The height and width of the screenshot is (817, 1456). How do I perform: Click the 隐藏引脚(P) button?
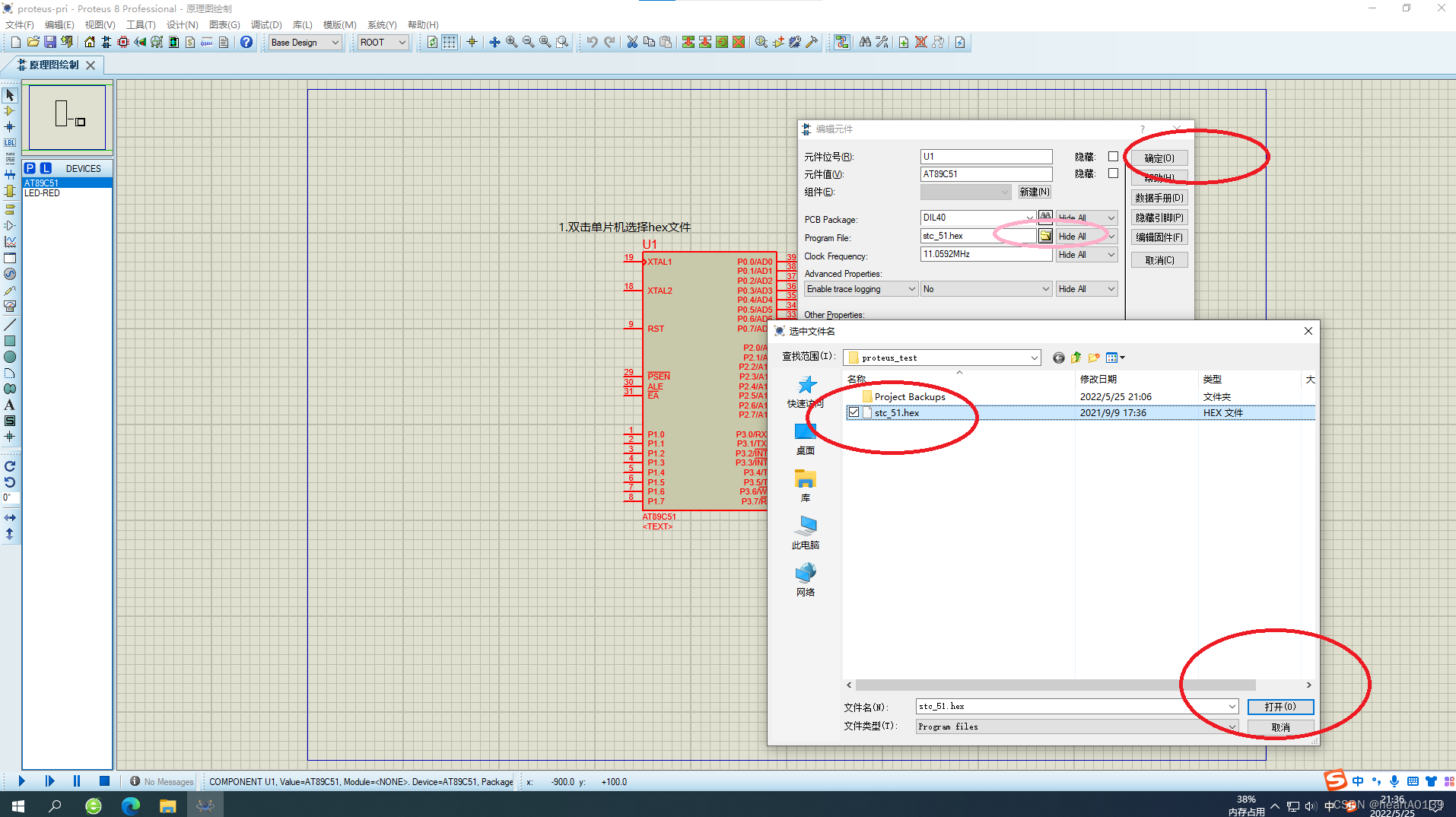coord(1159,218)
